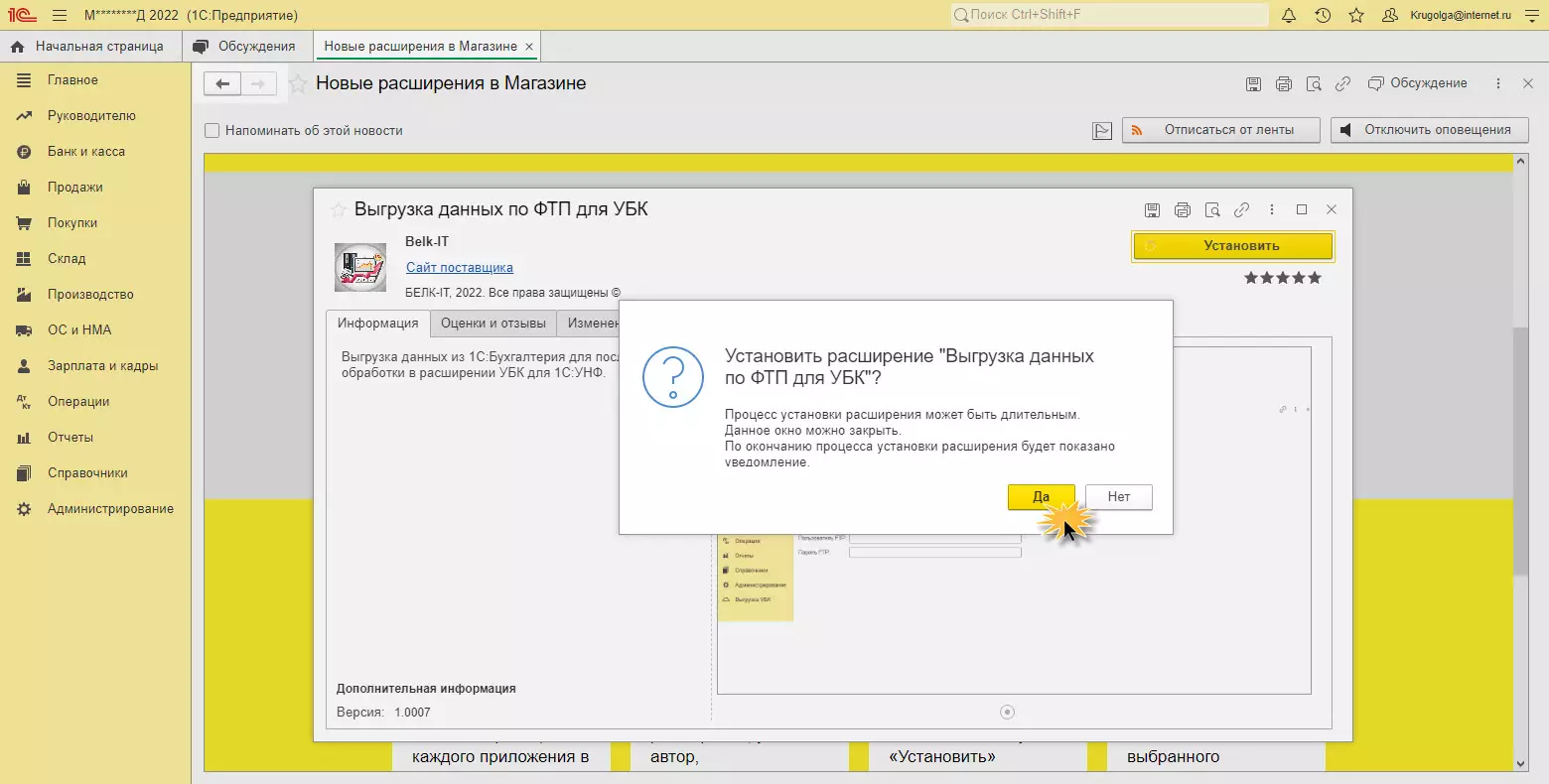Image resolution: width=1549 pixels, height=784 pixels.
Task: Print the news page from its toolbar
Action: (x=1284, y=84)
